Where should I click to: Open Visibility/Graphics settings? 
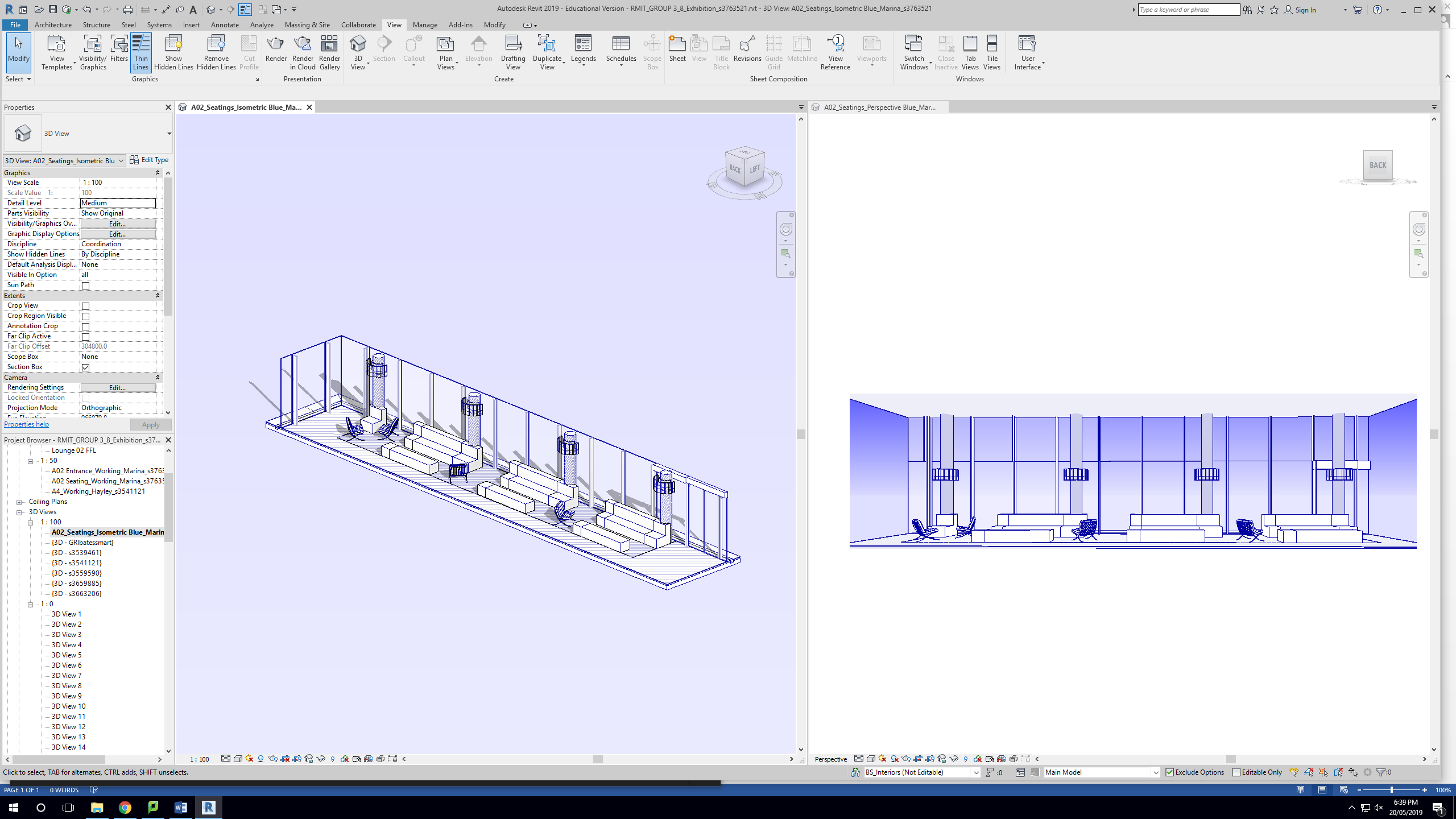93,52
